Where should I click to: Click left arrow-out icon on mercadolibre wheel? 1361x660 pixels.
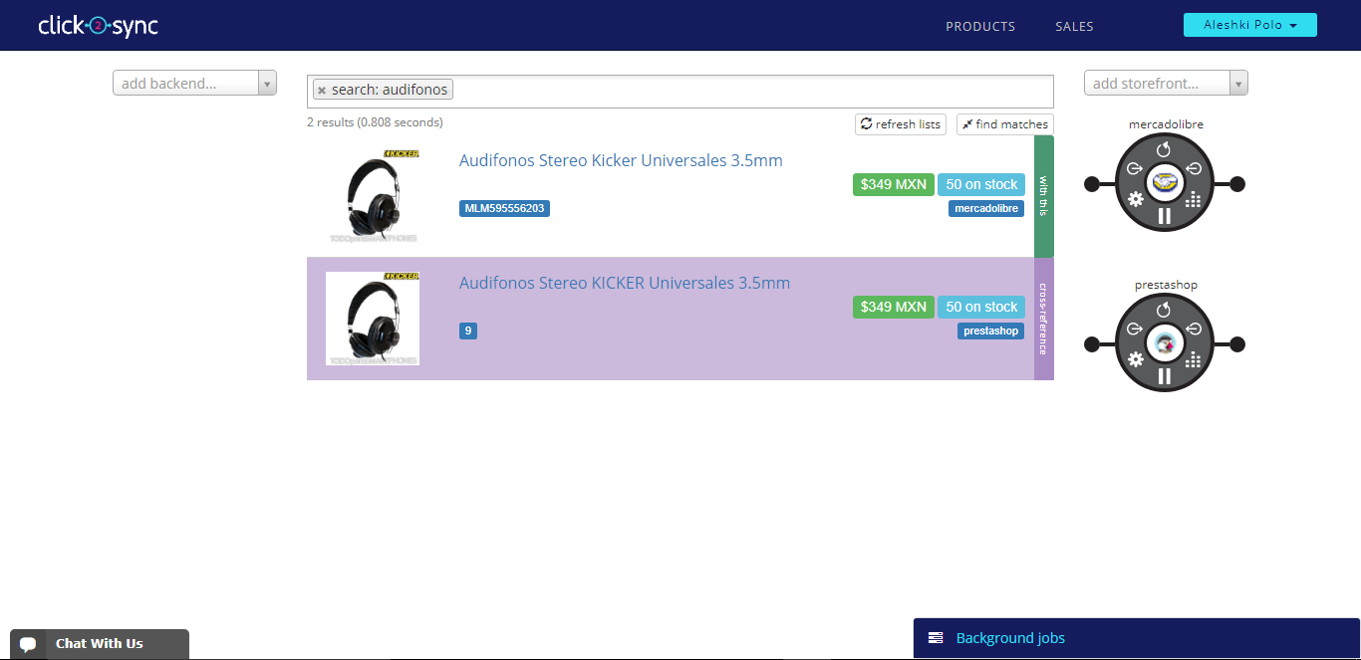point(1134,169)
